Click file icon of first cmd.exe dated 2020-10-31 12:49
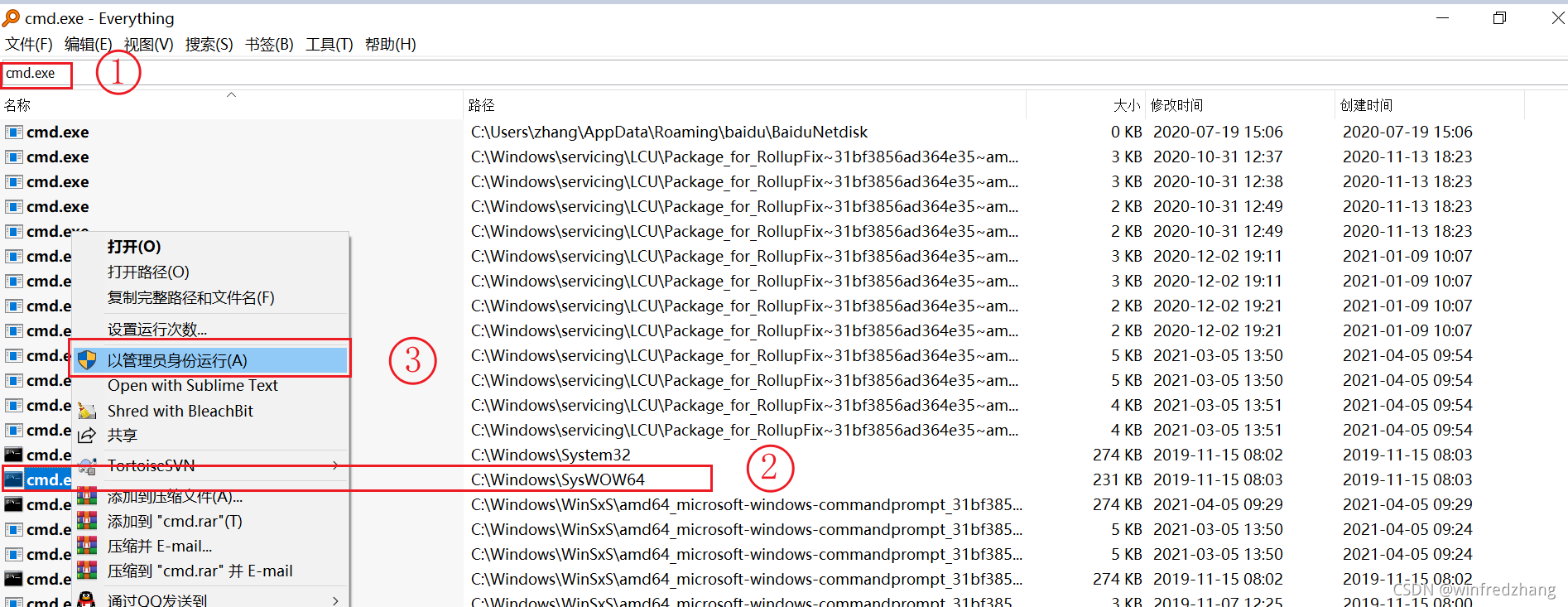Viewport: 1568px width, 607px height. point(13,206)
